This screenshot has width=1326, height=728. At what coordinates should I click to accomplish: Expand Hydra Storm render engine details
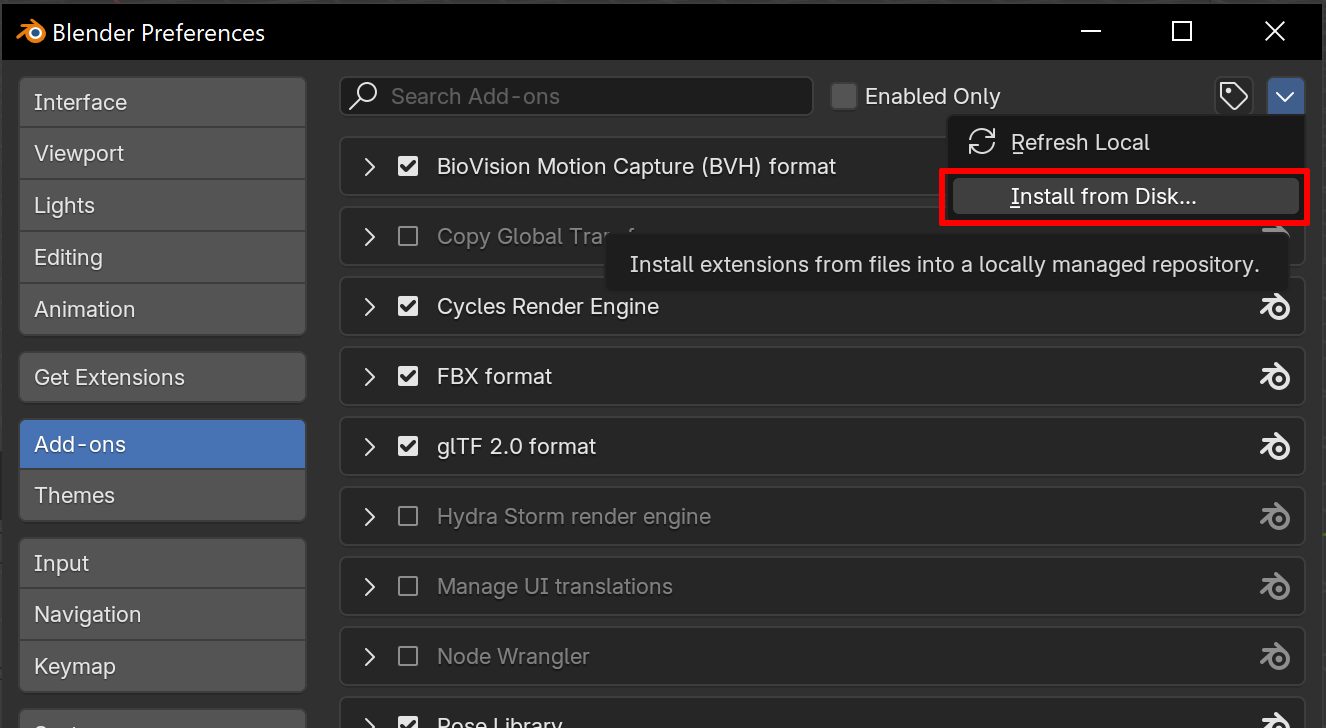pyautogui.click(x=370, y=516)
